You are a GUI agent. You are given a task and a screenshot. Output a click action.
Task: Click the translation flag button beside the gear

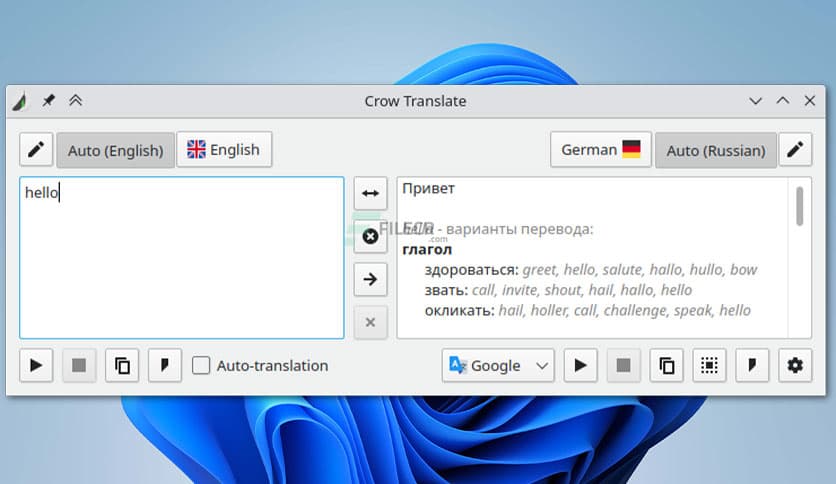[752, 365]
